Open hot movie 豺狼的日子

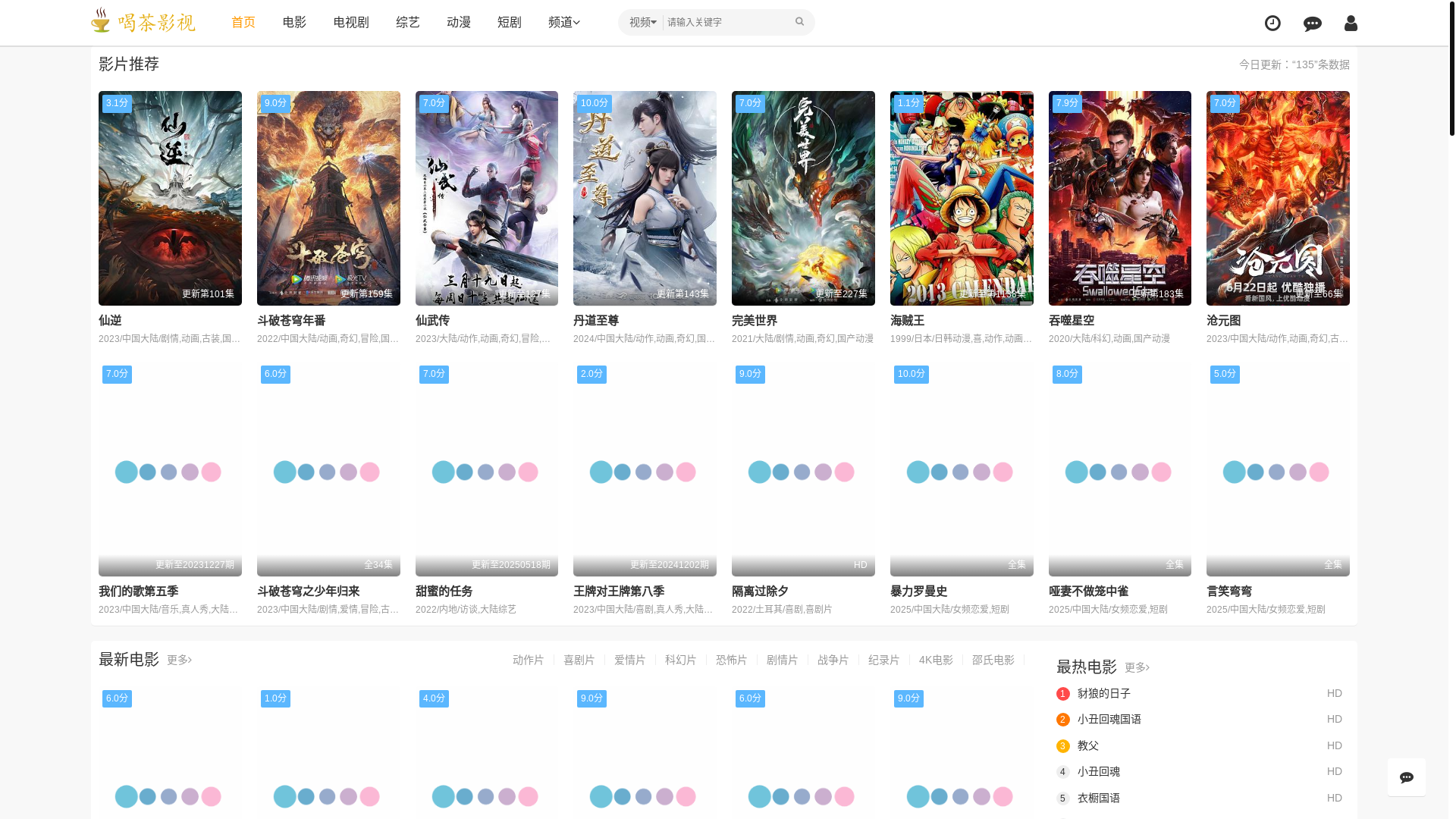(x=1103, y=694)
